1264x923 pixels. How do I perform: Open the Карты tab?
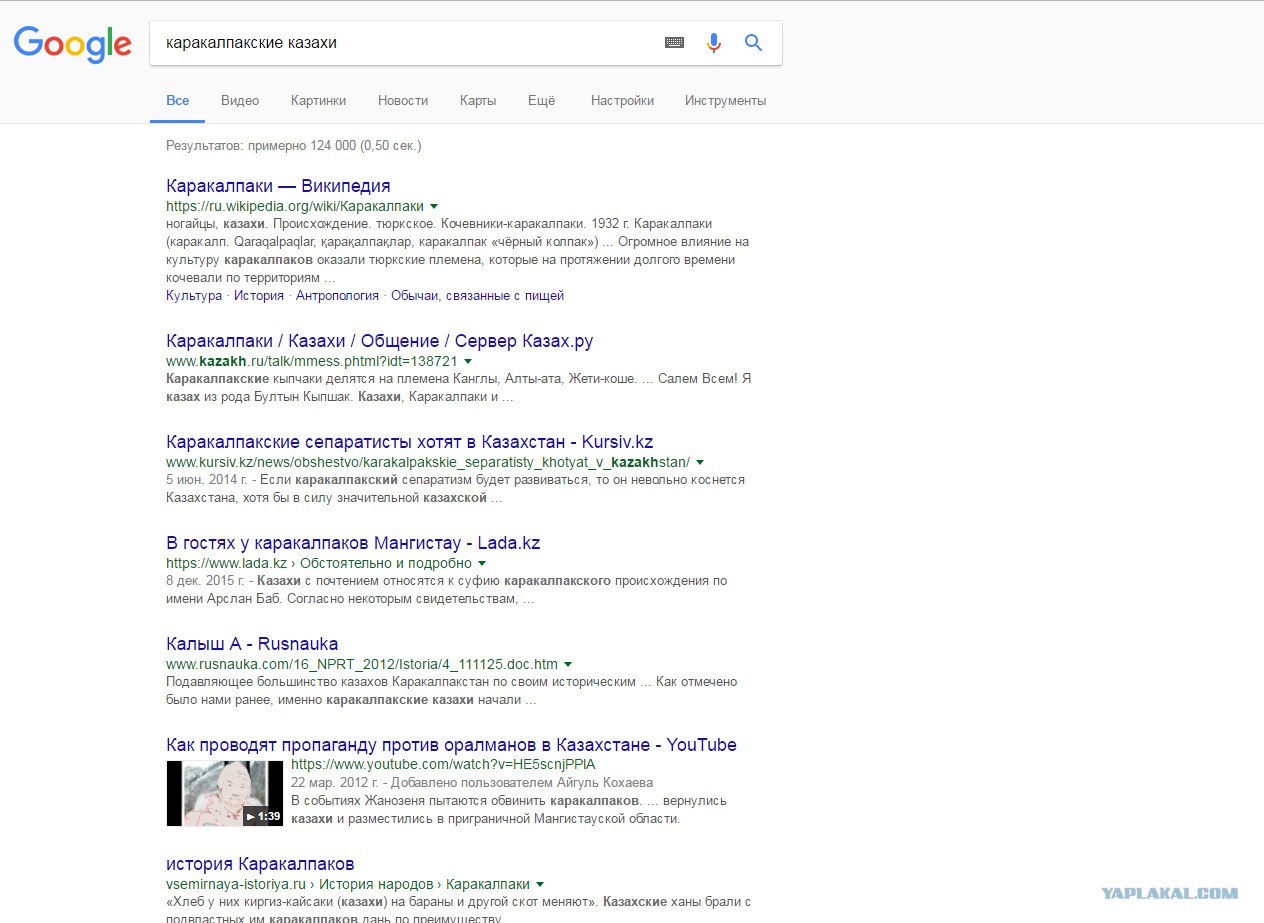pos(478,100)
